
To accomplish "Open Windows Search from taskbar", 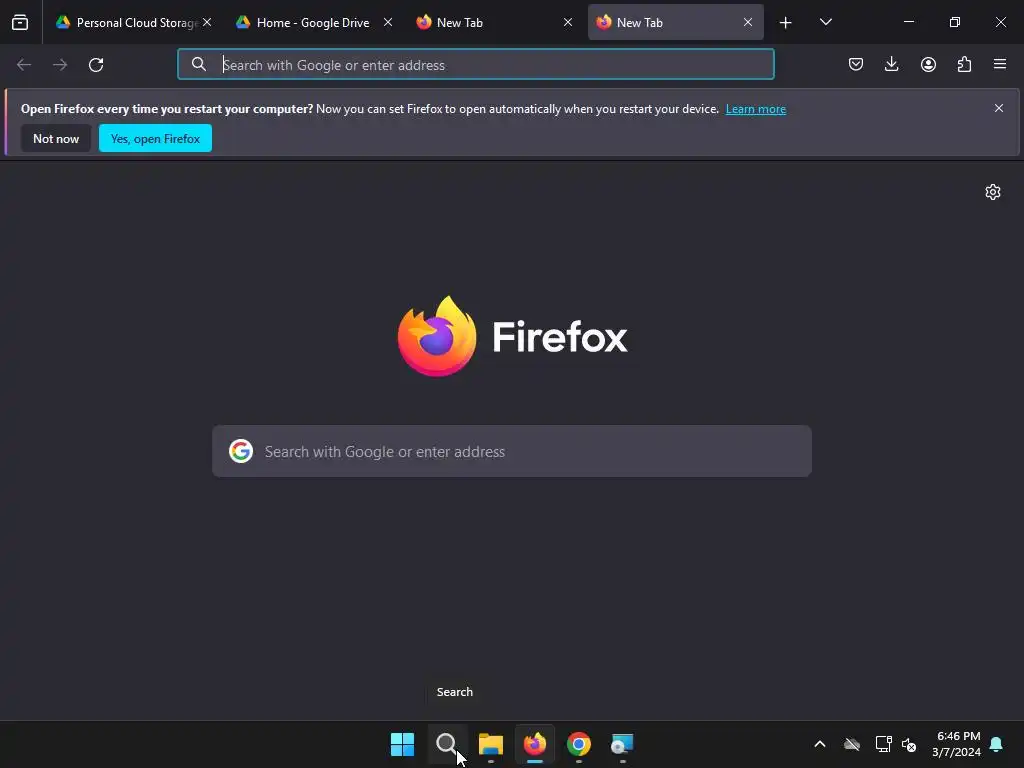I will 447,744.
